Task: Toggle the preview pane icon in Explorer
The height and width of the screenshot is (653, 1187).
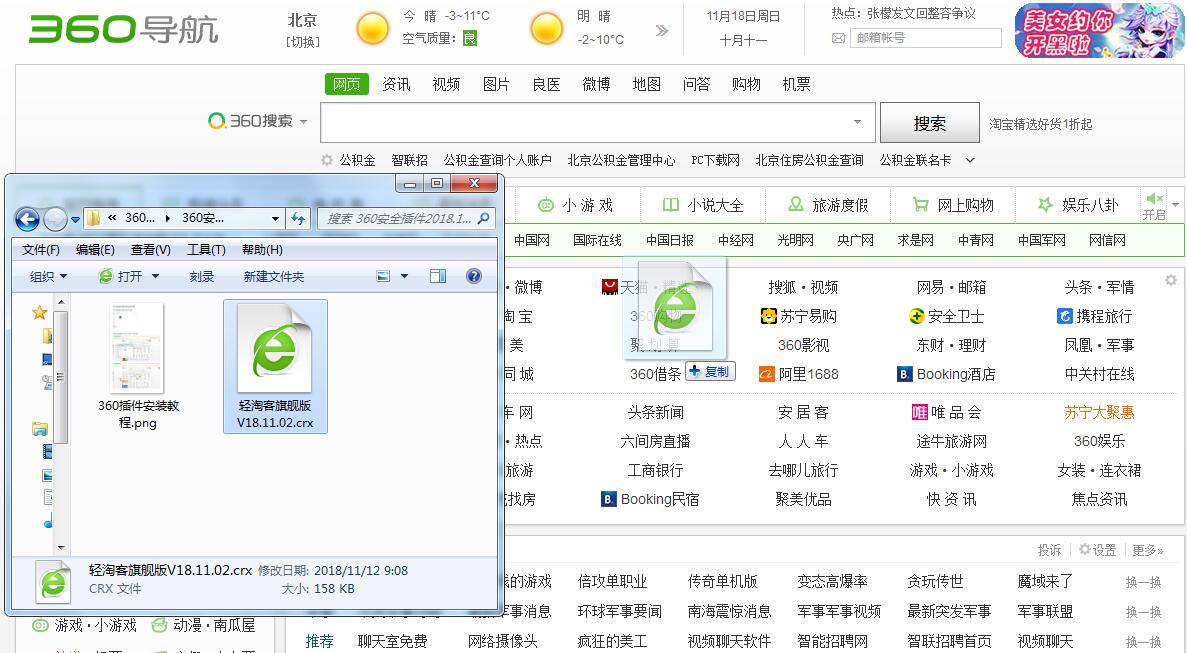Action: (438, 276)
